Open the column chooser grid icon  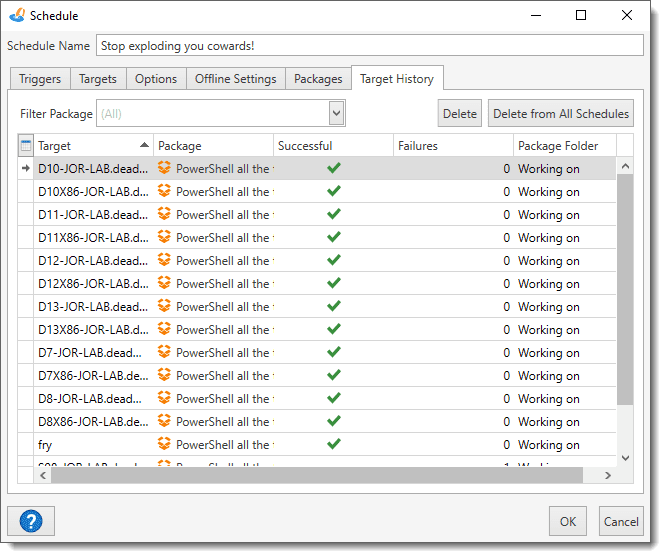[25, 146]
